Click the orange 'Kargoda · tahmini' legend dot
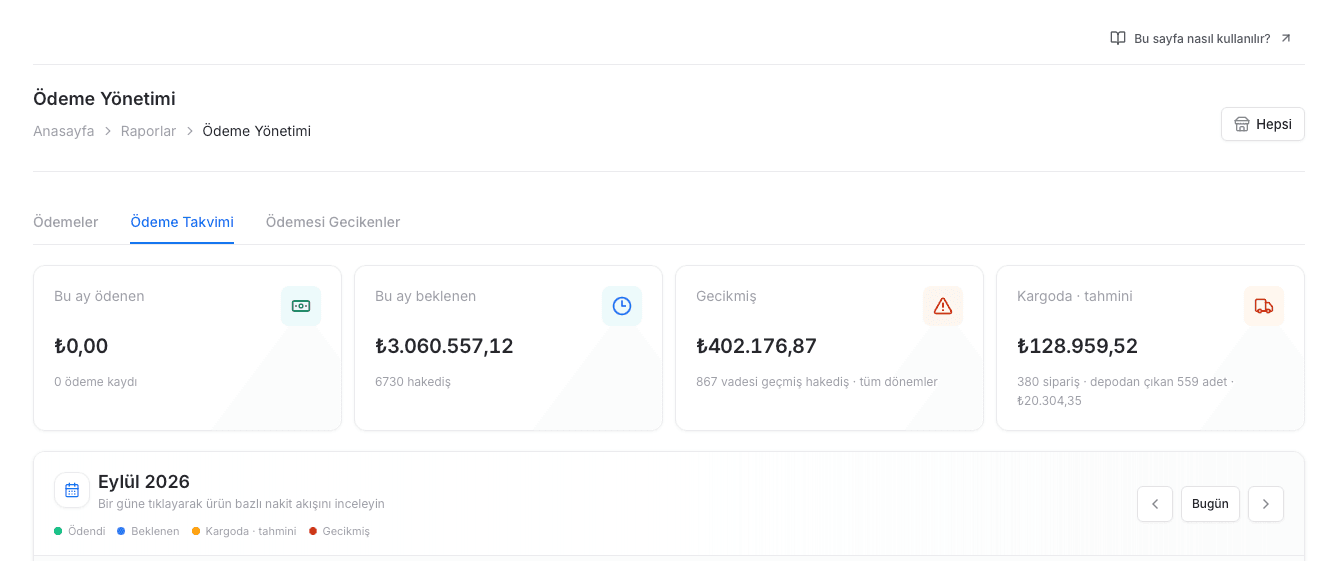Viewport: 1340px width, 561px height. pos(196,531)
